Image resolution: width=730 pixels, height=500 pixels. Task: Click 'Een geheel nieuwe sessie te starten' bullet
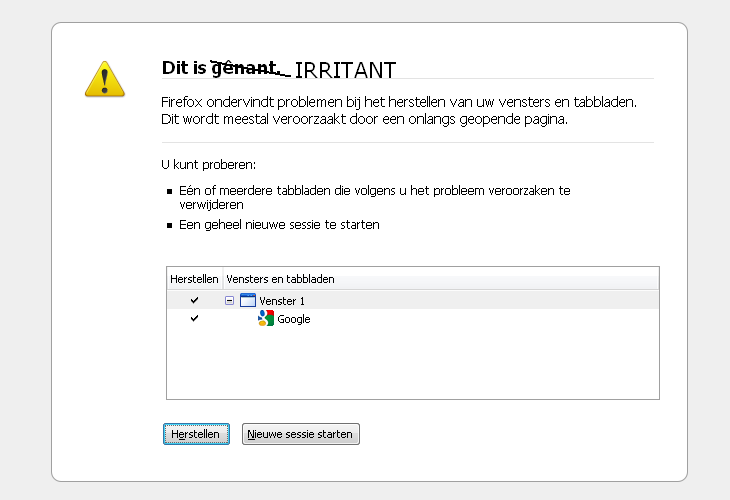[279, 225]
